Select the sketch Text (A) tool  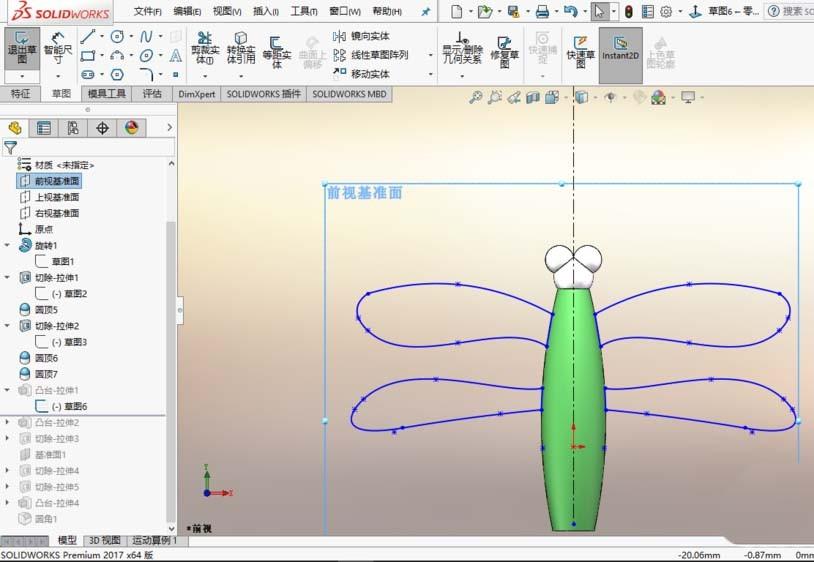point(175,56)
